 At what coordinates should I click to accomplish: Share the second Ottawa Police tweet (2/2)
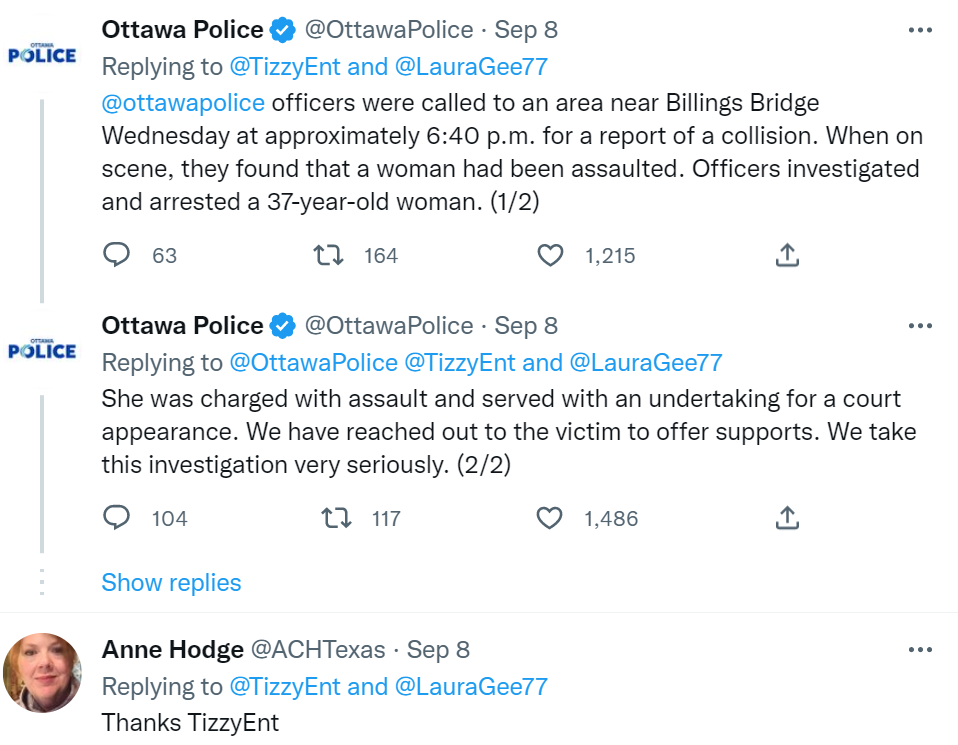pos(787,518)
